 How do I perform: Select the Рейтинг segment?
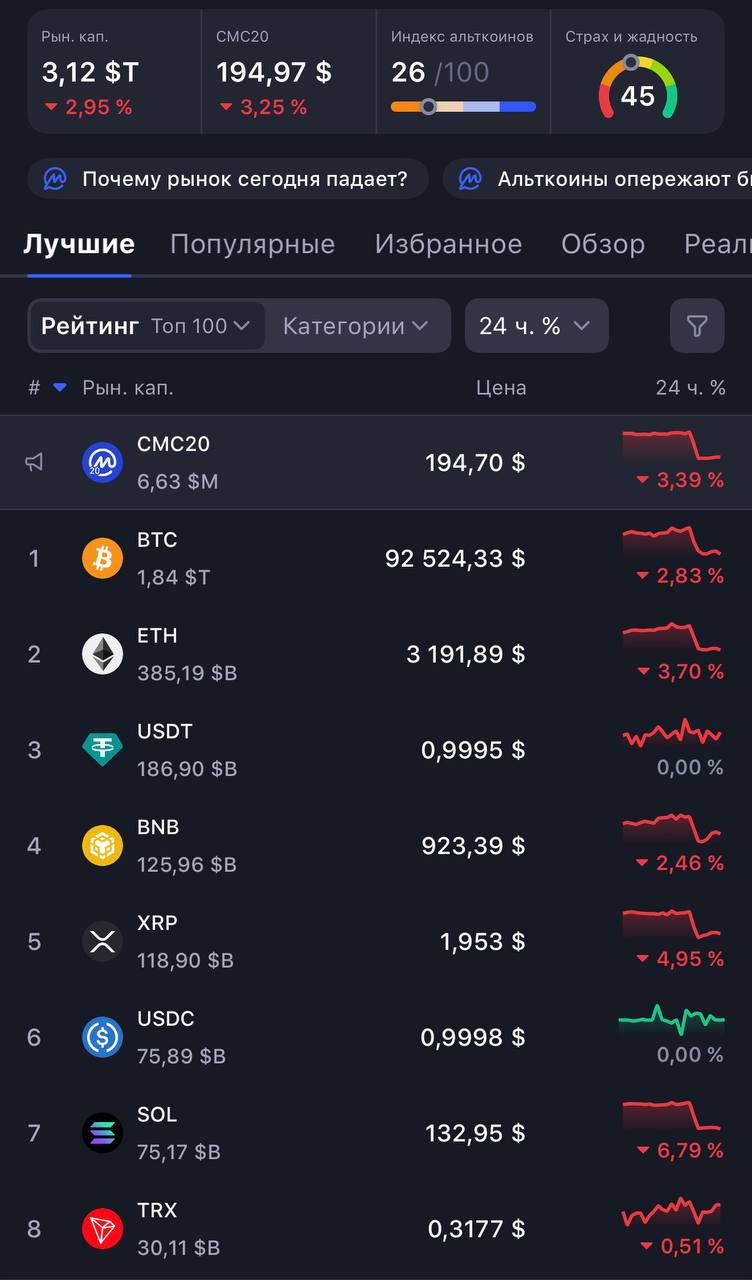coord(90,326)
